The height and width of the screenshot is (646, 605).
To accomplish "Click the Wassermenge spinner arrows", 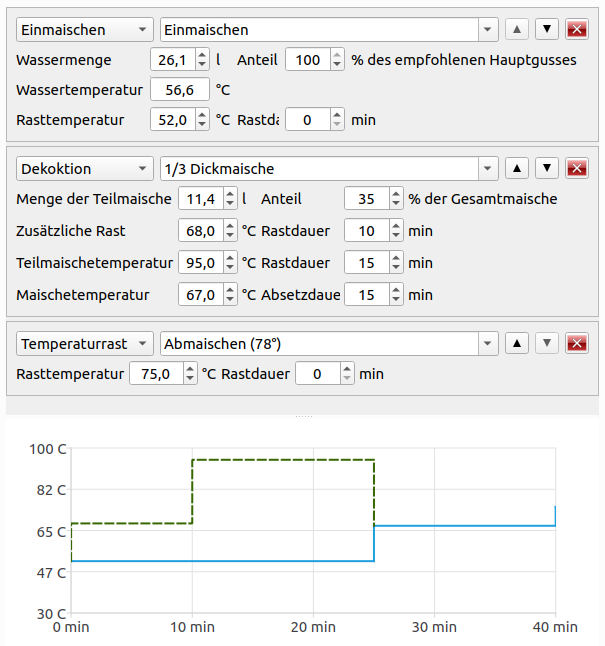I will tap(201, 60).
